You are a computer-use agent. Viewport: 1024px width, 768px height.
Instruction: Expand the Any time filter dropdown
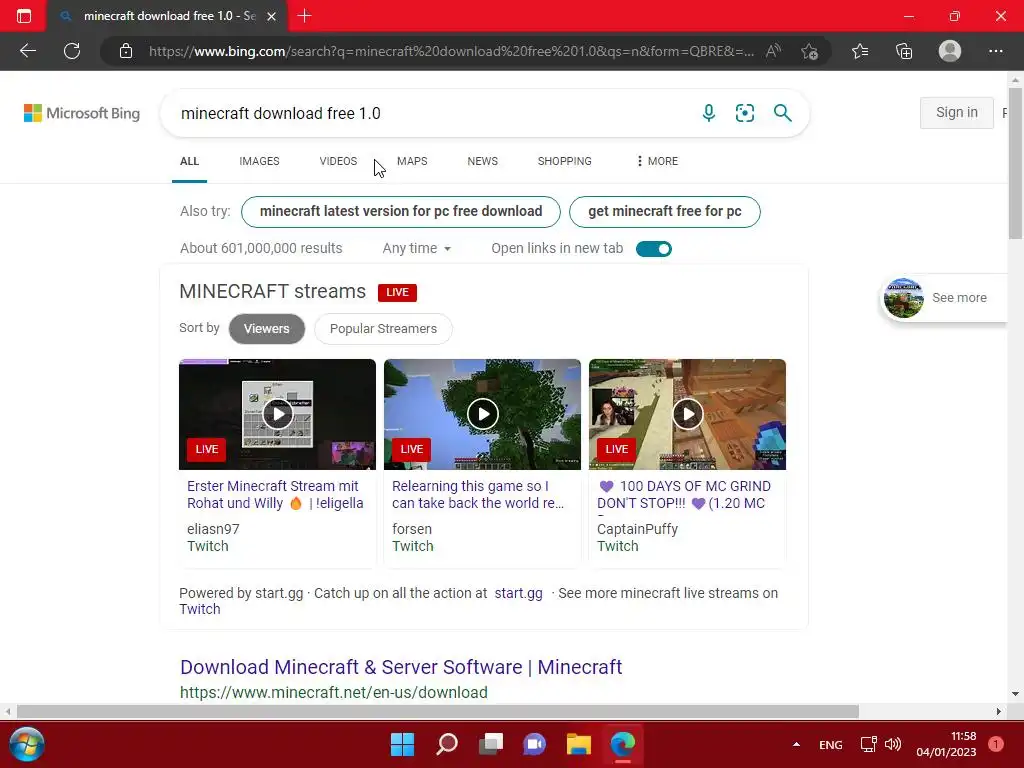417,248
